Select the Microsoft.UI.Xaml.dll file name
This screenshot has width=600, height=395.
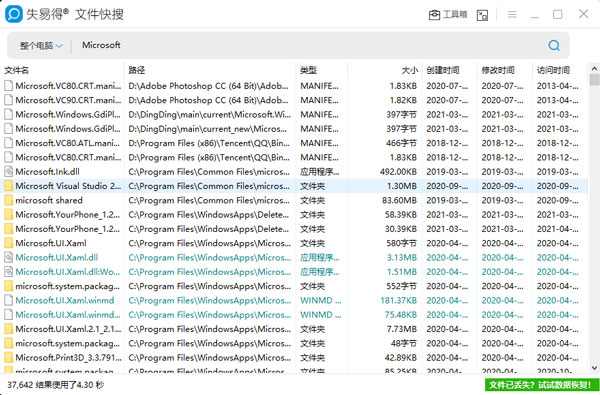pos(57,257)
